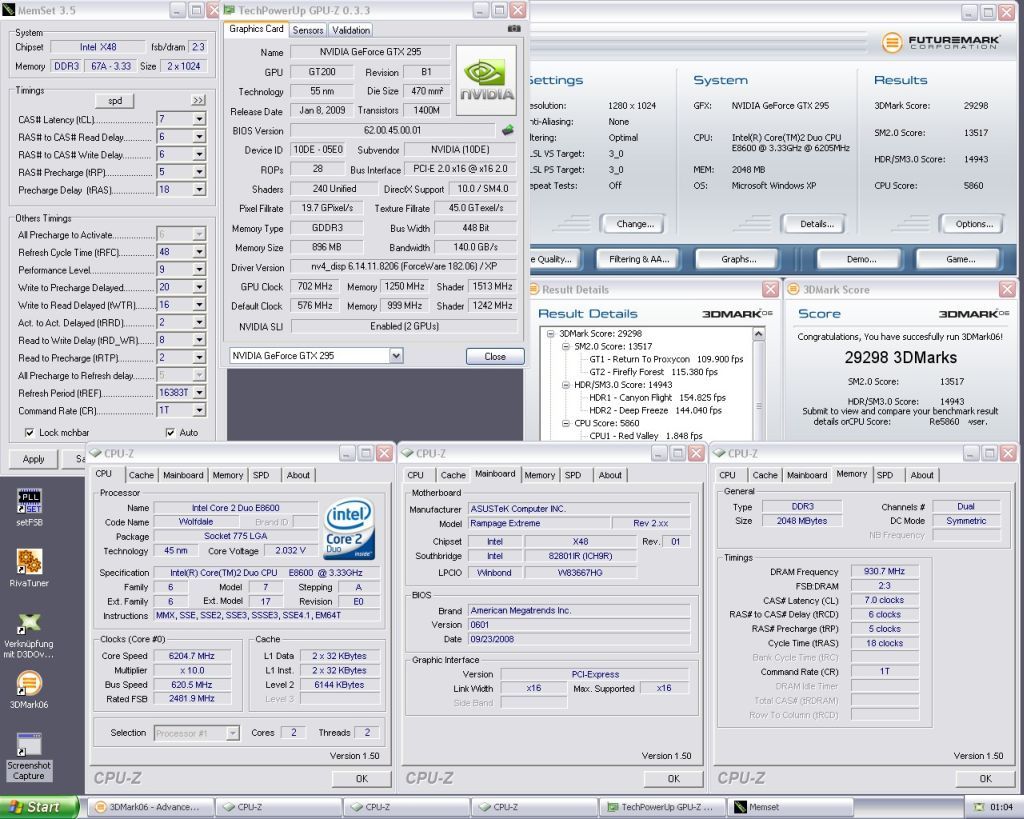Open the setFSB desktop shortcut
The height and width of the screenshot is (819, 1024).
coord(30,502)
